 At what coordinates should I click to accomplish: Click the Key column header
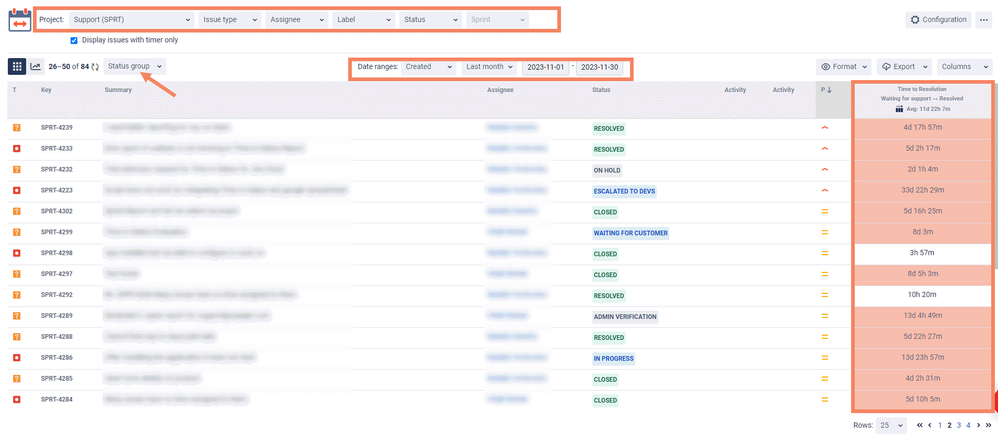coord(46,90)
